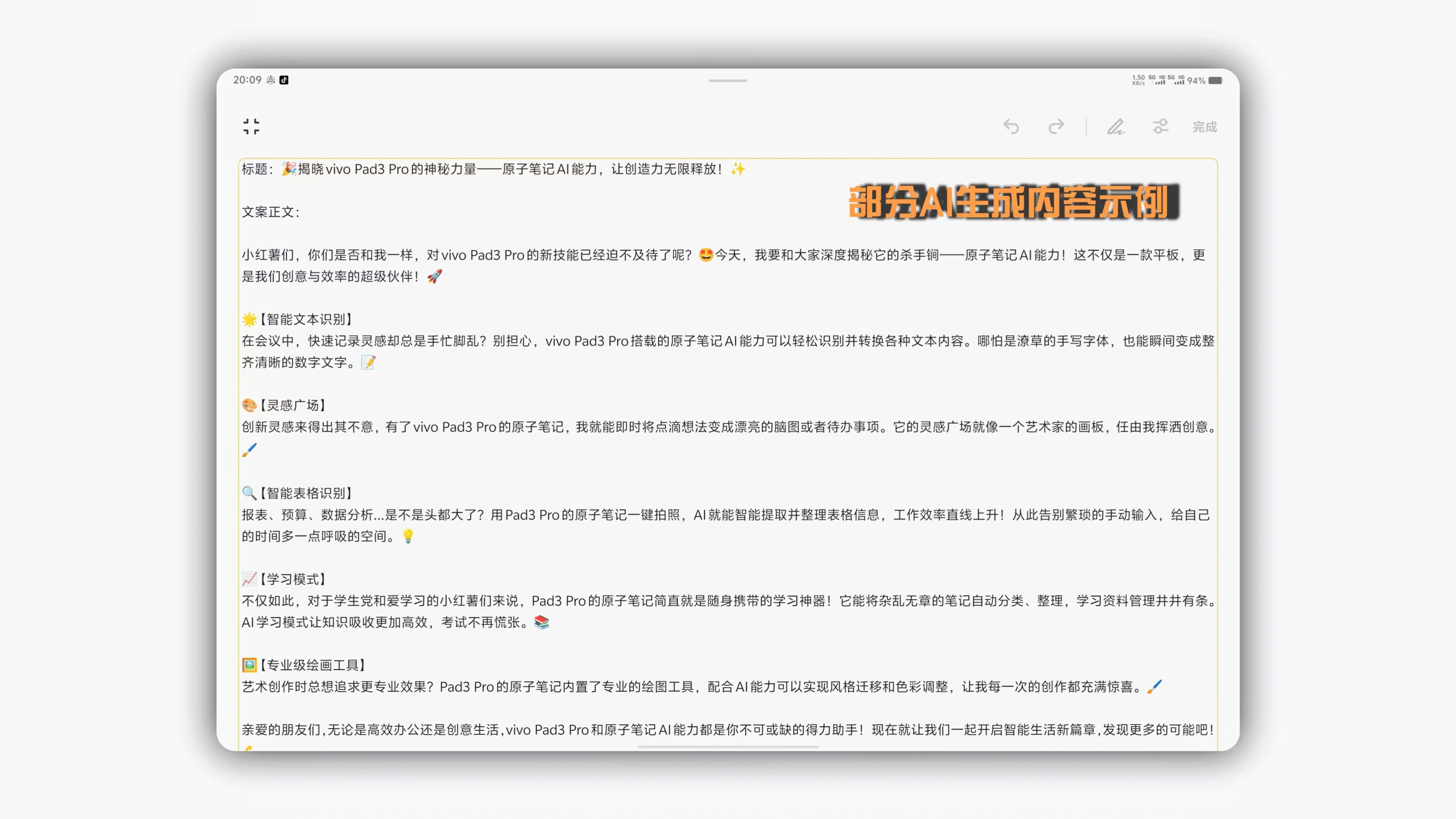Tap the battery indicator showing 94%

pyautogui.click(x=1204, y=80)
